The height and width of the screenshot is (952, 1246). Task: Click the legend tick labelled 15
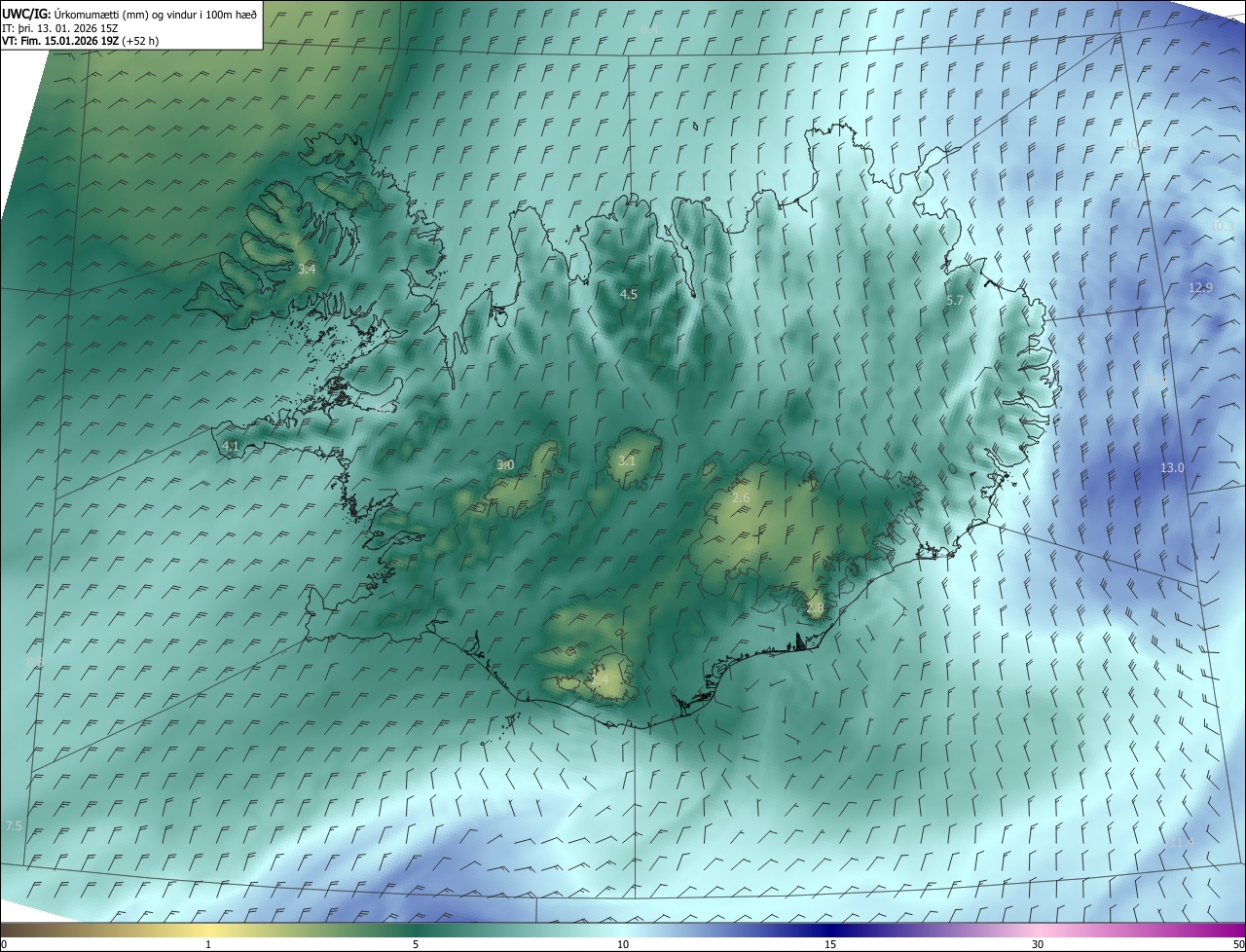(x=830, y=944)
